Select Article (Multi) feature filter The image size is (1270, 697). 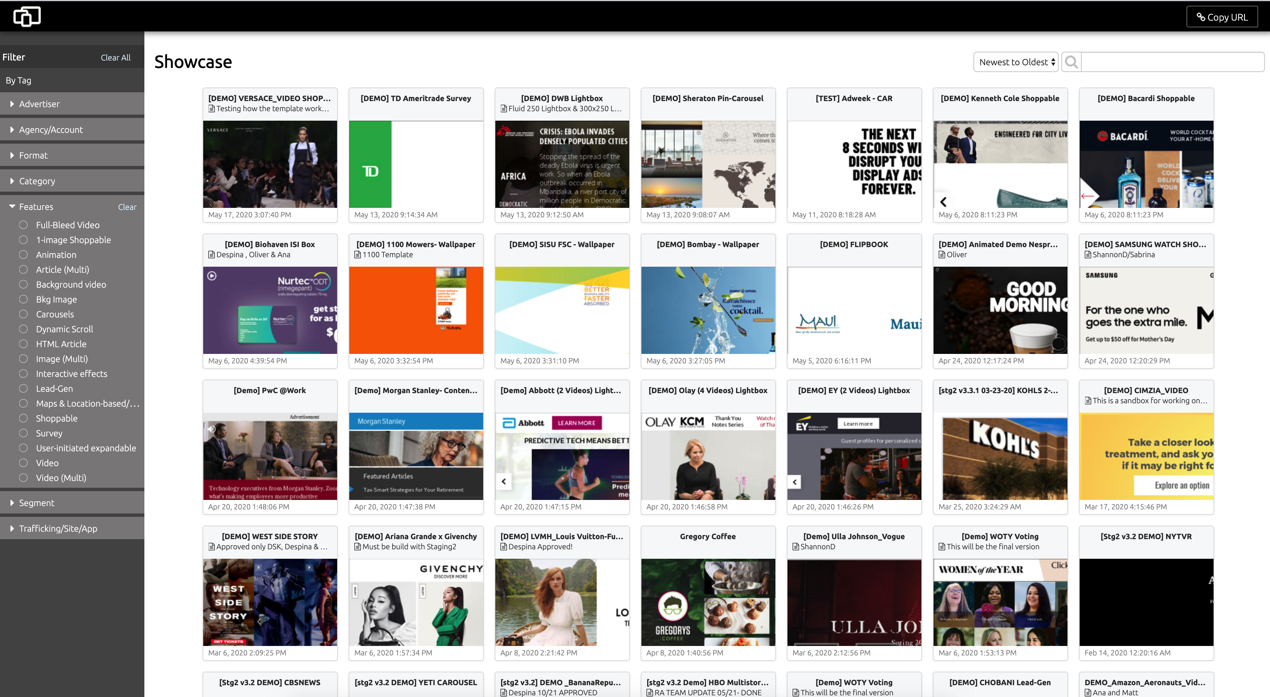tap(23, 270)
